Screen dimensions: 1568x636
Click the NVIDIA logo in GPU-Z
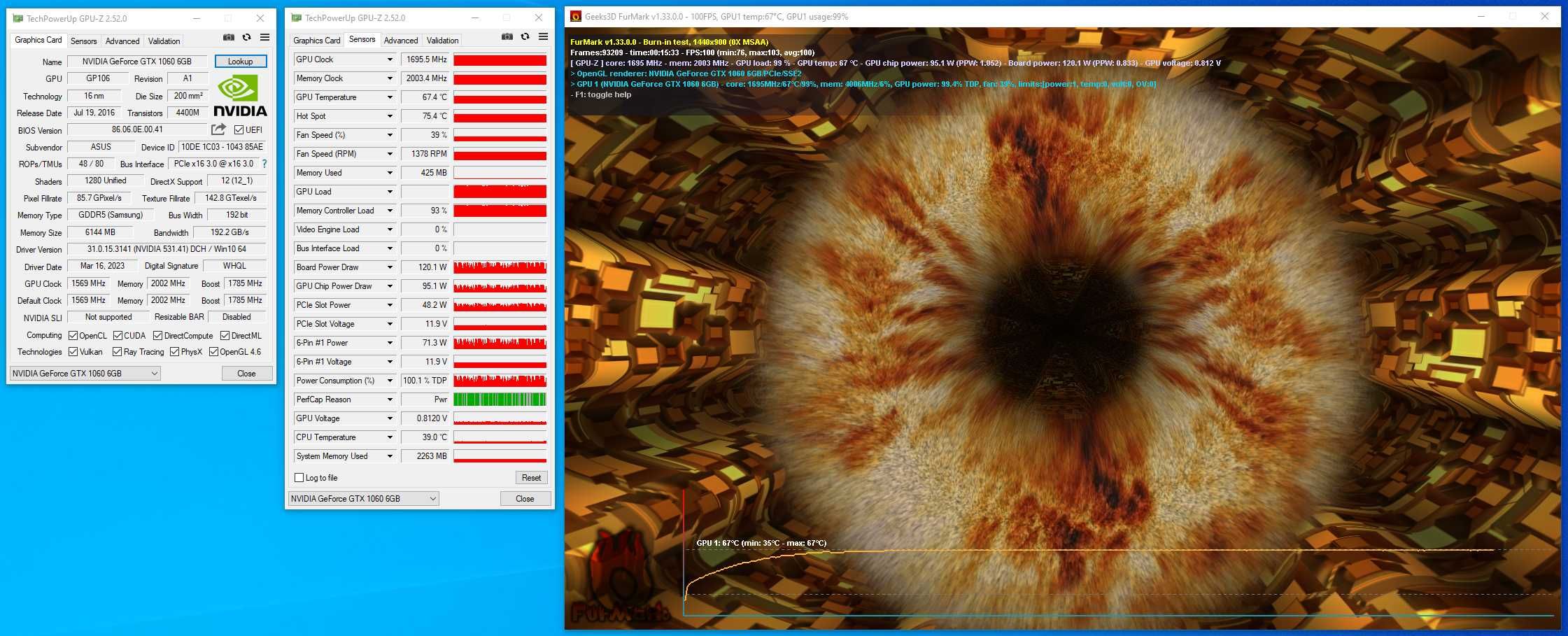[x=240, y=96]
